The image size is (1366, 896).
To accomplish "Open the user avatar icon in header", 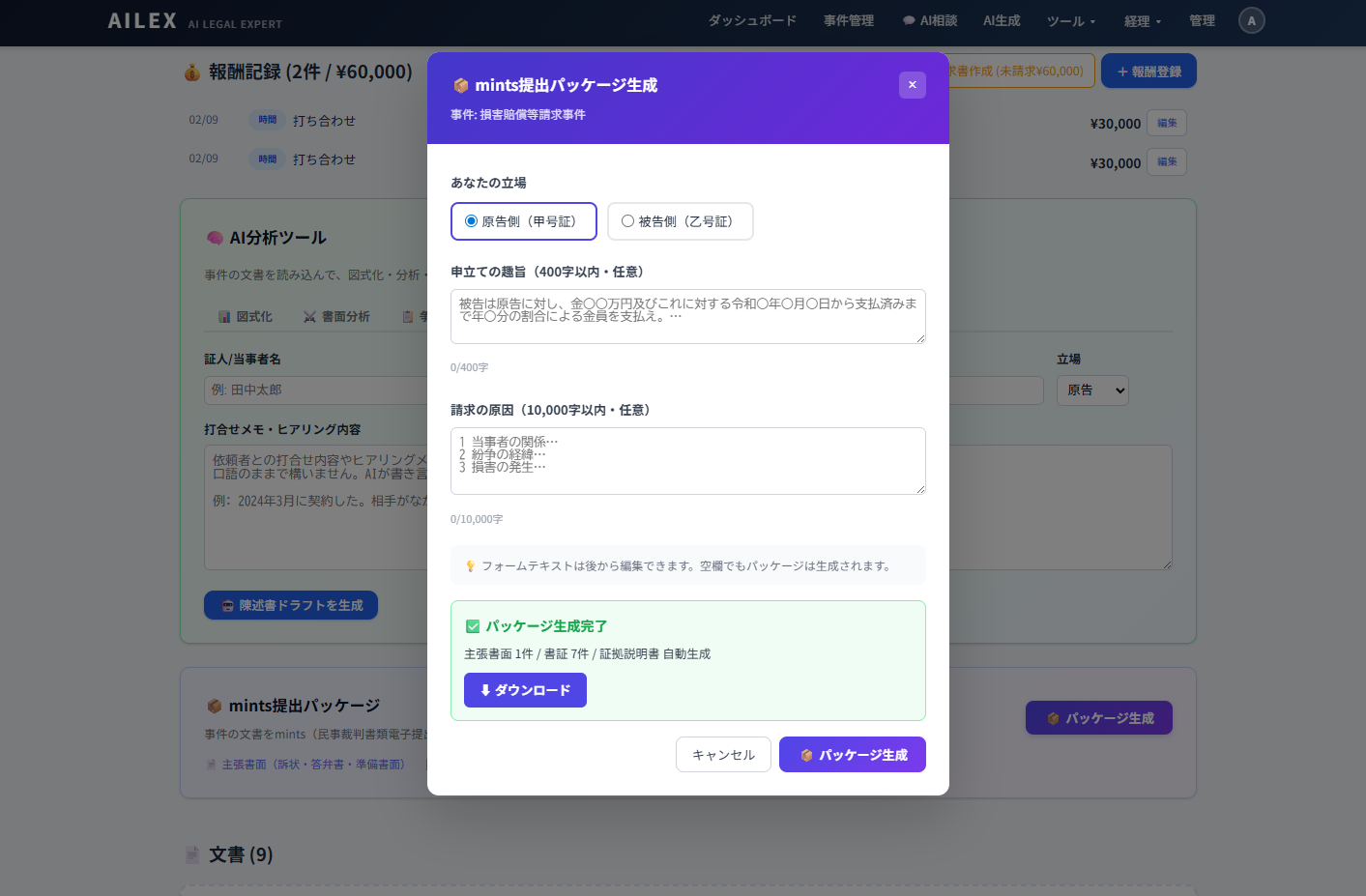I will (x=1251, y=20).
